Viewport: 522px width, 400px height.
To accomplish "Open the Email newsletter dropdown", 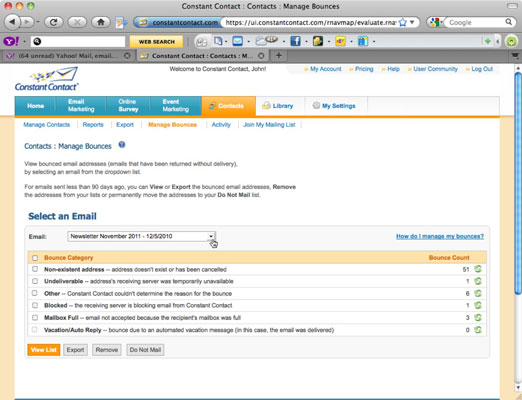I will pyautogui.click(x=141, y=236).
